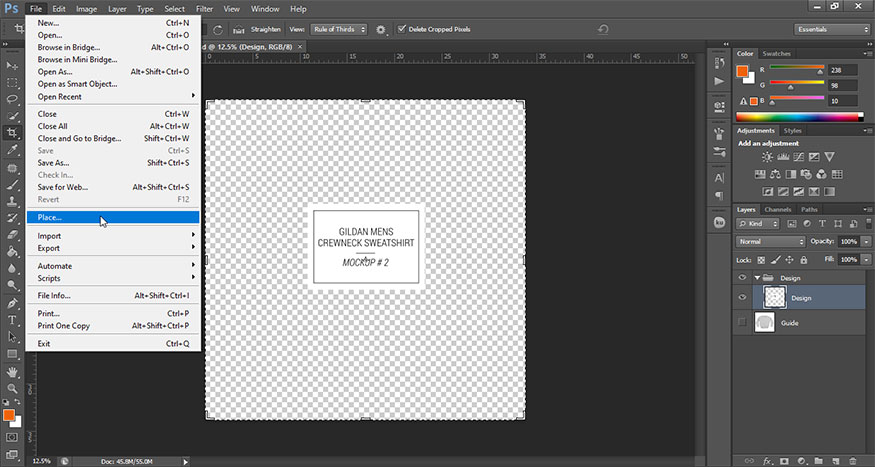Hide the Design group visibility eye
Image resolution: width=875 pixels, height=467 pixels.
(742, 277)
